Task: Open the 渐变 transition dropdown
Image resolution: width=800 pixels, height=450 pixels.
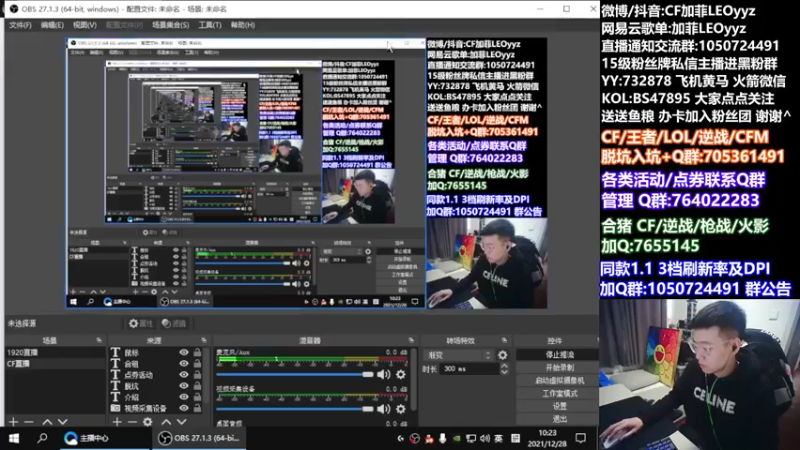Action: click(458, 355)
